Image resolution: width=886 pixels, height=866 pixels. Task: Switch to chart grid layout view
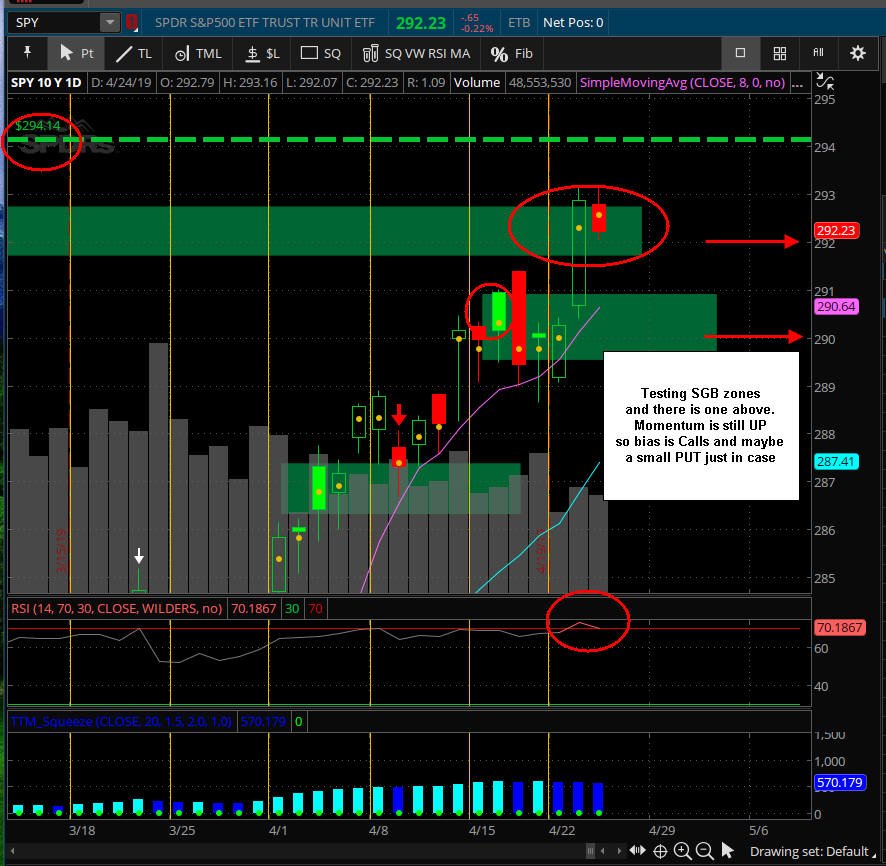(780, 53)
